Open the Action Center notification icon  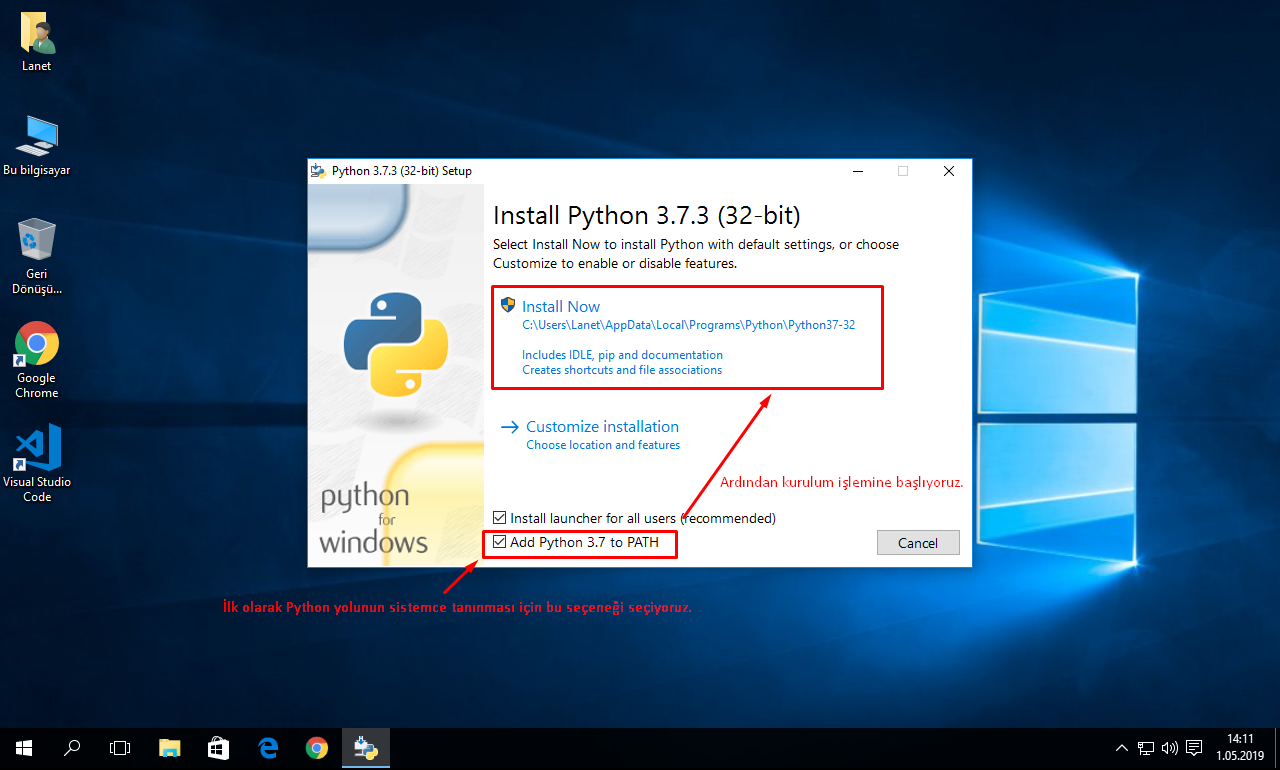pyautogui.click(x=1194, y=747)
